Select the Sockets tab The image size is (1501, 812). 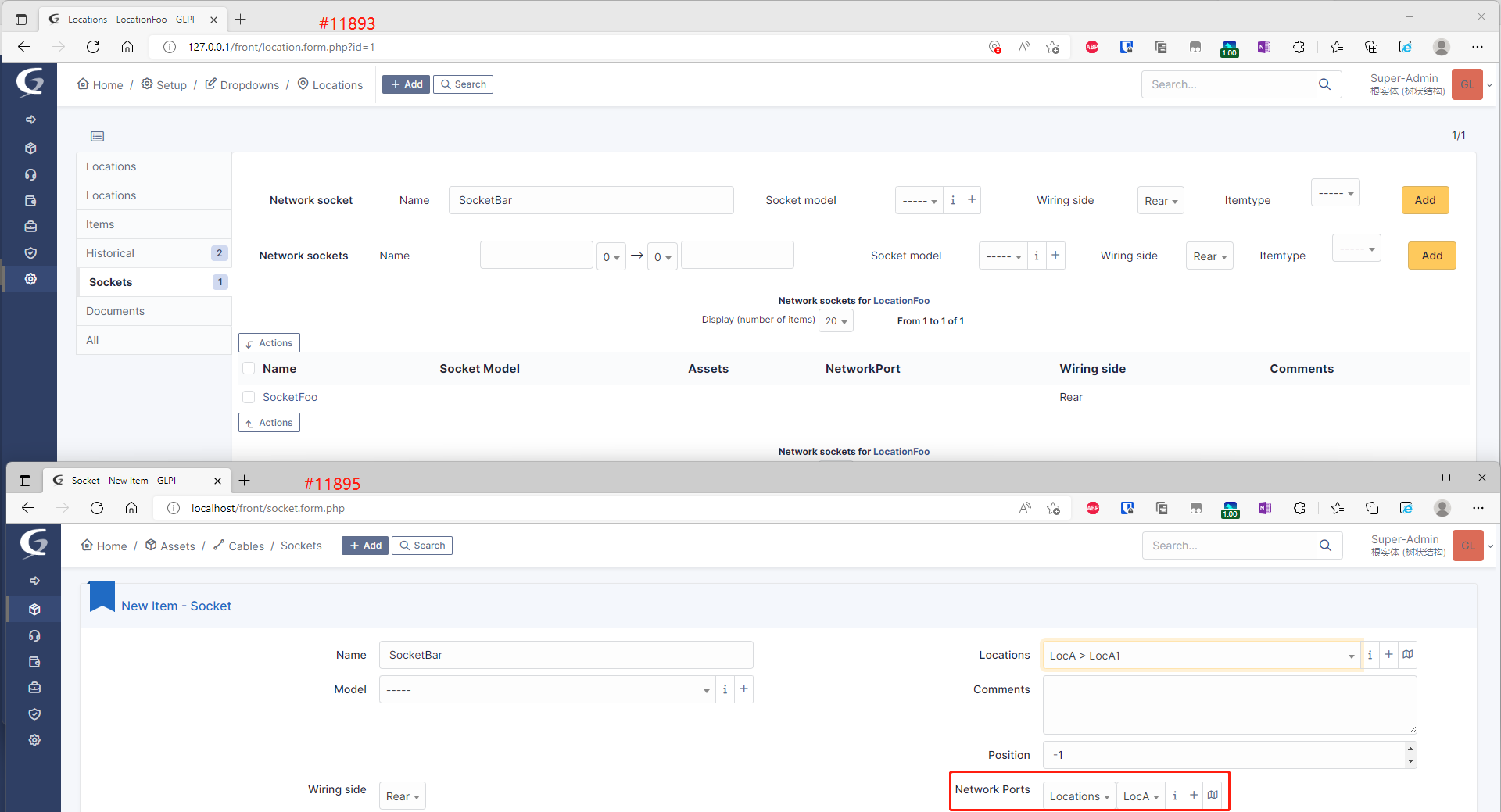coord(154,282)
